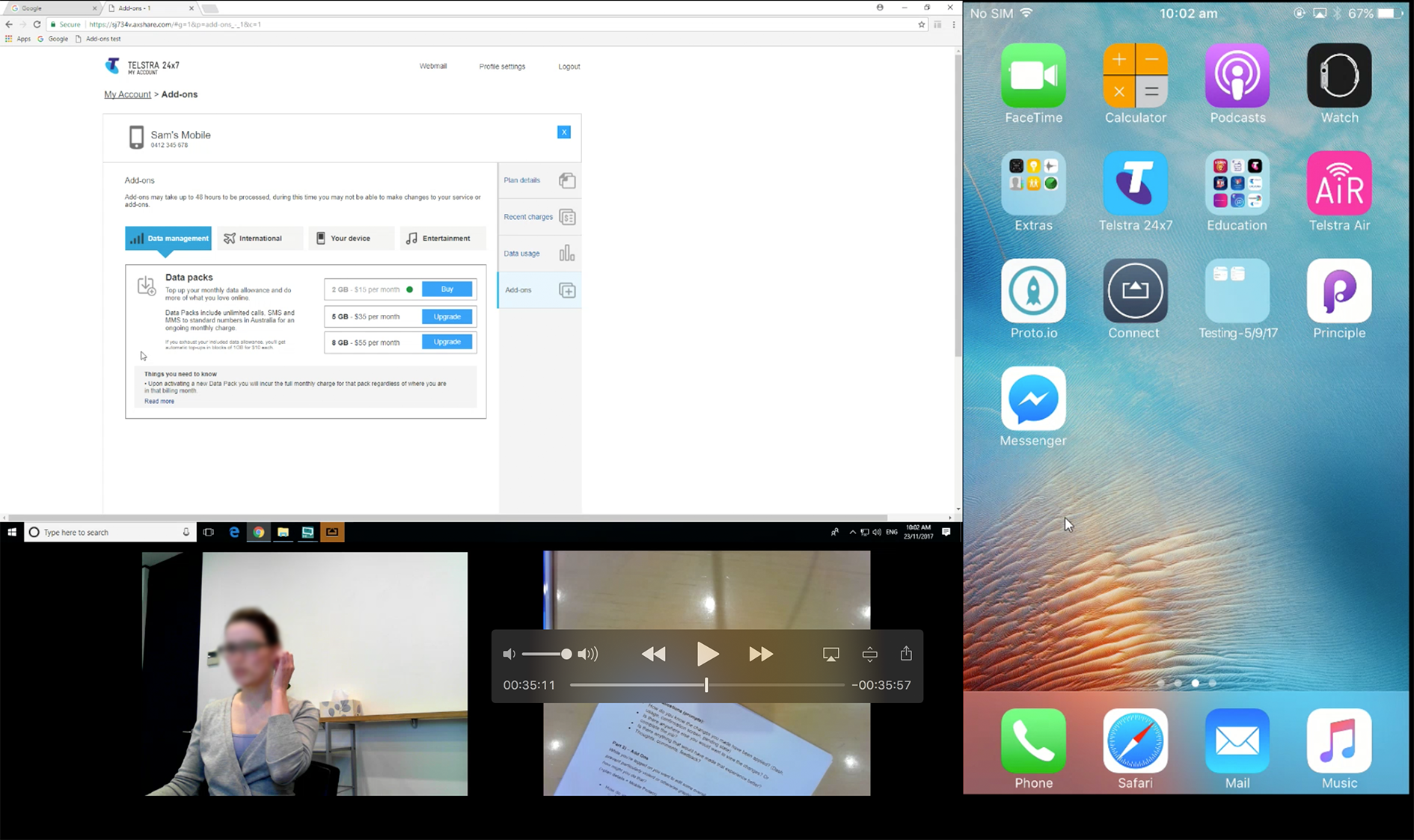Screen dimensions: 1414x840
Task: Open the Mail app in the dock
Action: click(1237, 741)
